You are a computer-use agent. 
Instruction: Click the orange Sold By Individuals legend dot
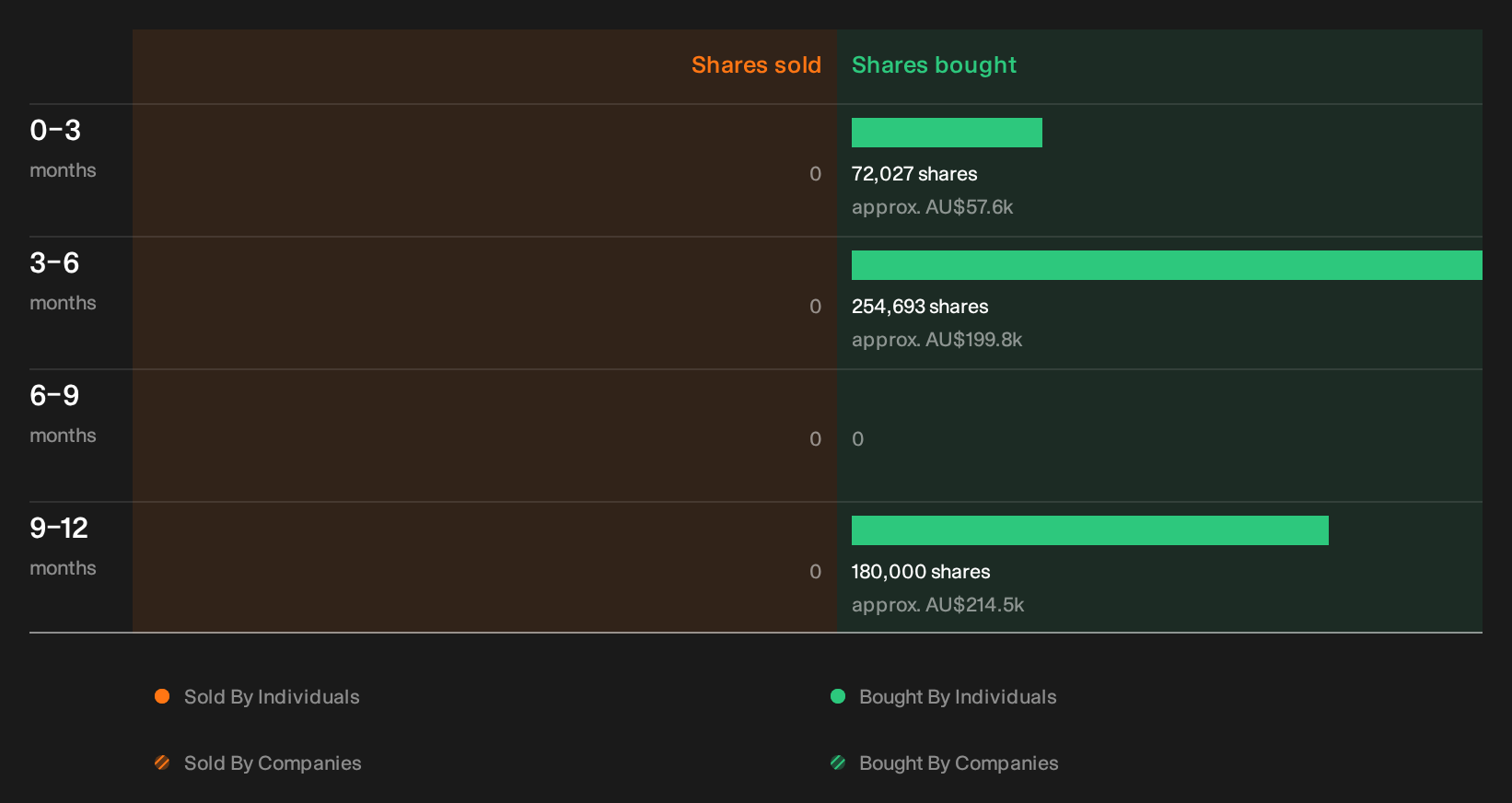click(x=162, y=696)
